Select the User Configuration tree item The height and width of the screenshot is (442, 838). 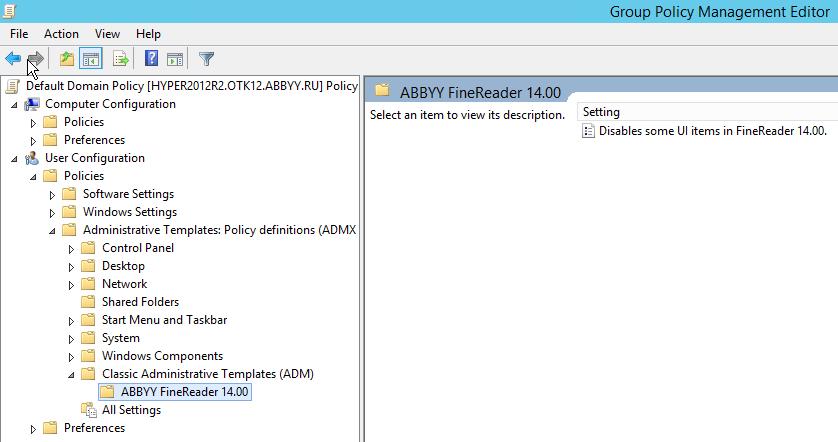pyautogui.click(x=95, y=158)
